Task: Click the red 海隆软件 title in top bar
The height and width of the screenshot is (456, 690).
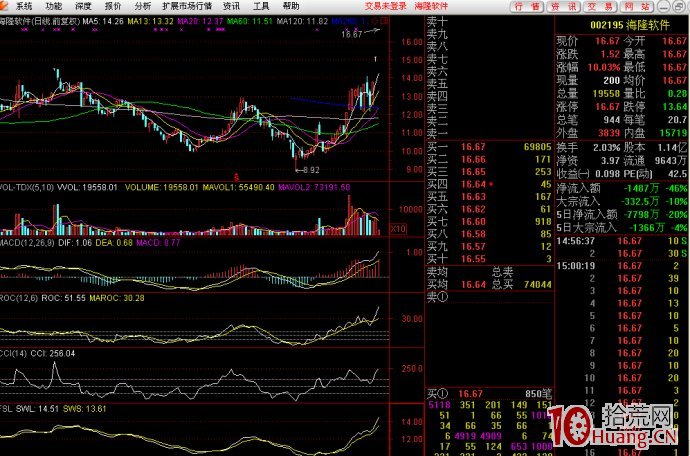Action: coord(431,6)
